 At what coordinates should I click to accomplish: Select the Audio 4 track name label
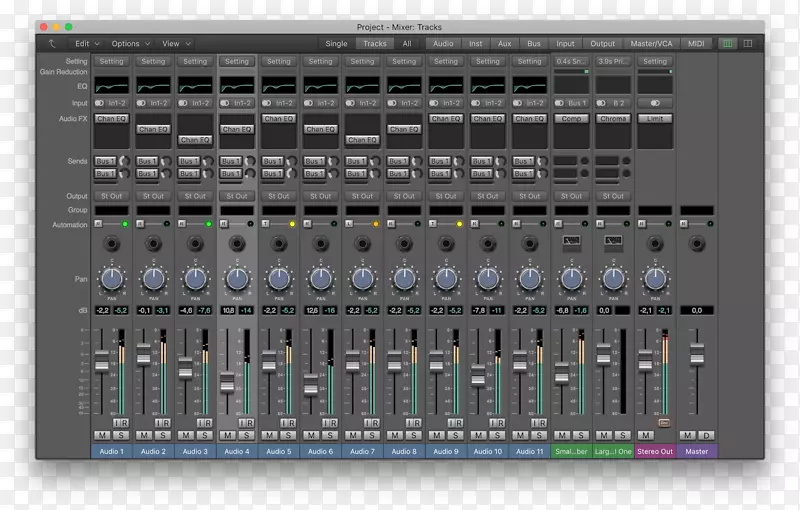pyautogui.click(x=236, y=452)
